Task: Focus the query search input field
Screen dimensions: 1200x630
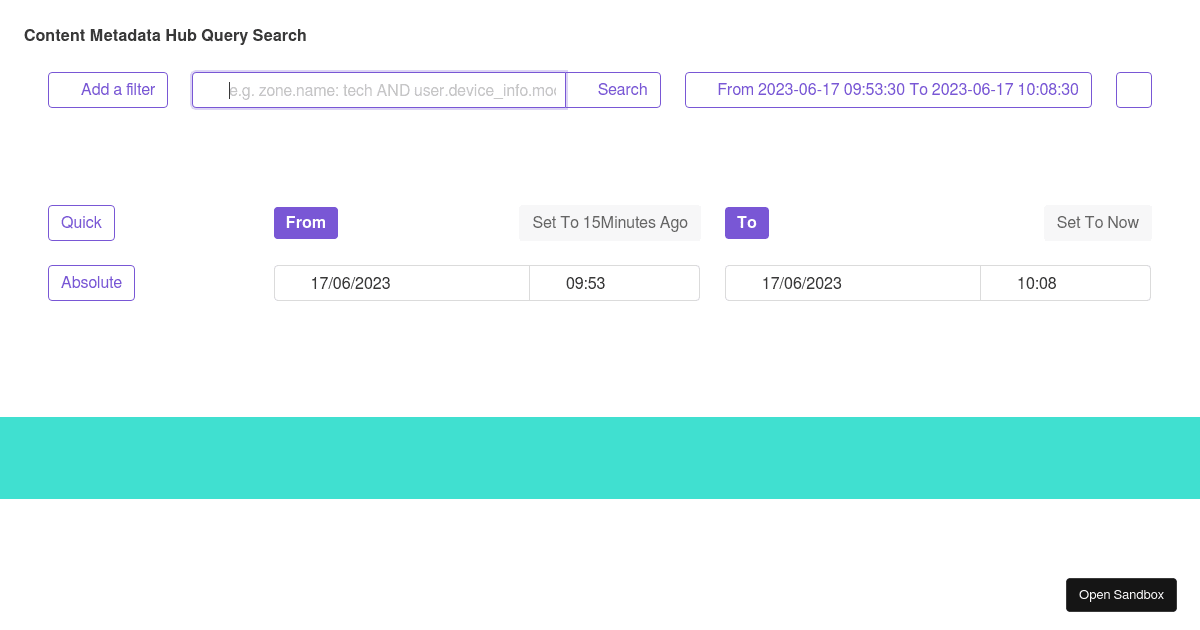Action: 378,90
